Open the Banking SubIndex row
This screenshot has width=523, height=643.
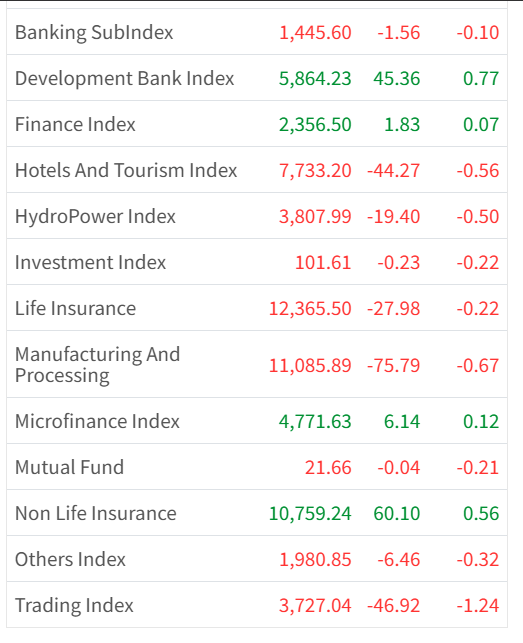coord(257,32)
